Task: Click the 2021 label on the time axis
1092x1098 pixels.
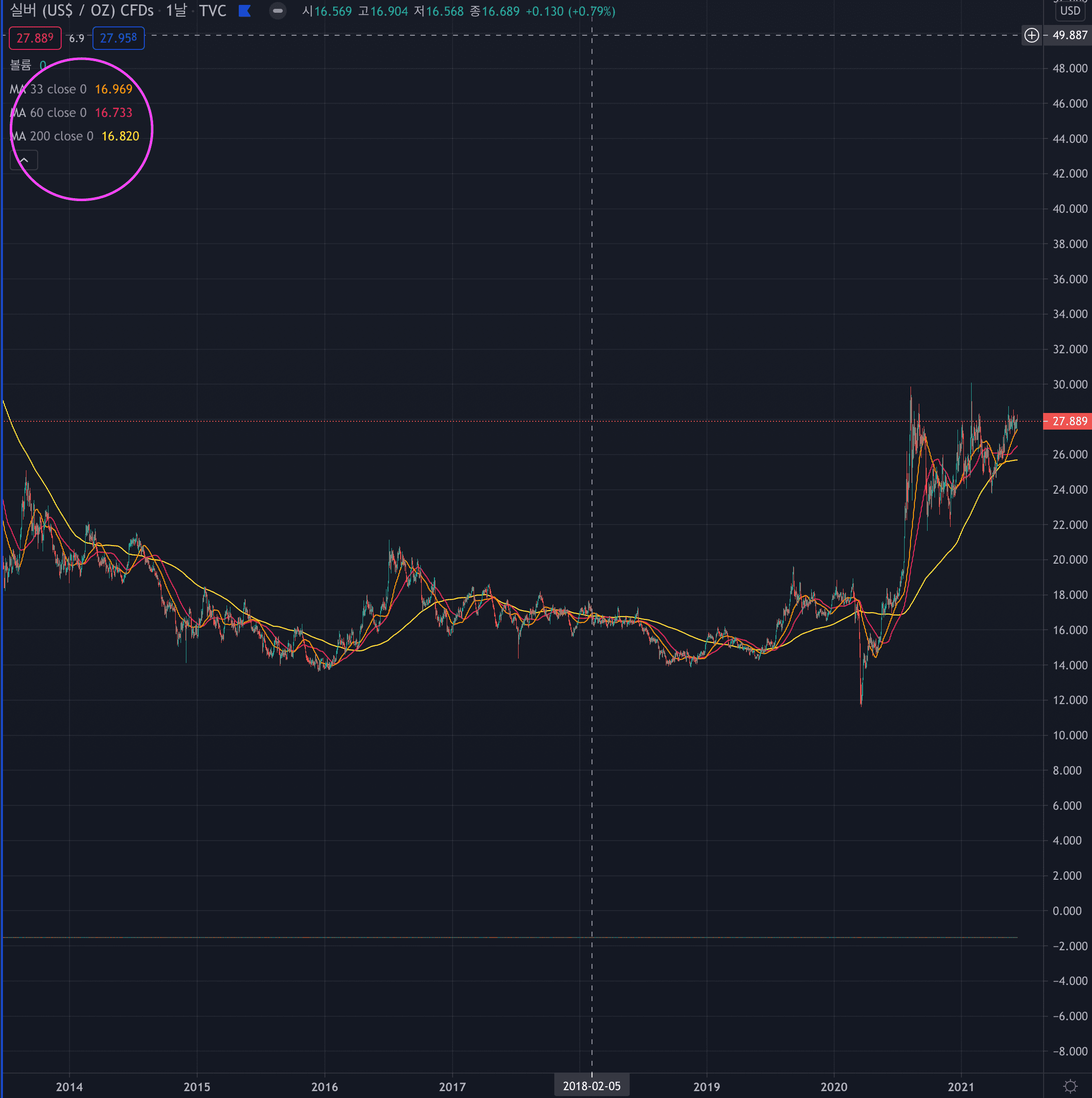Action: [961, 1087]
